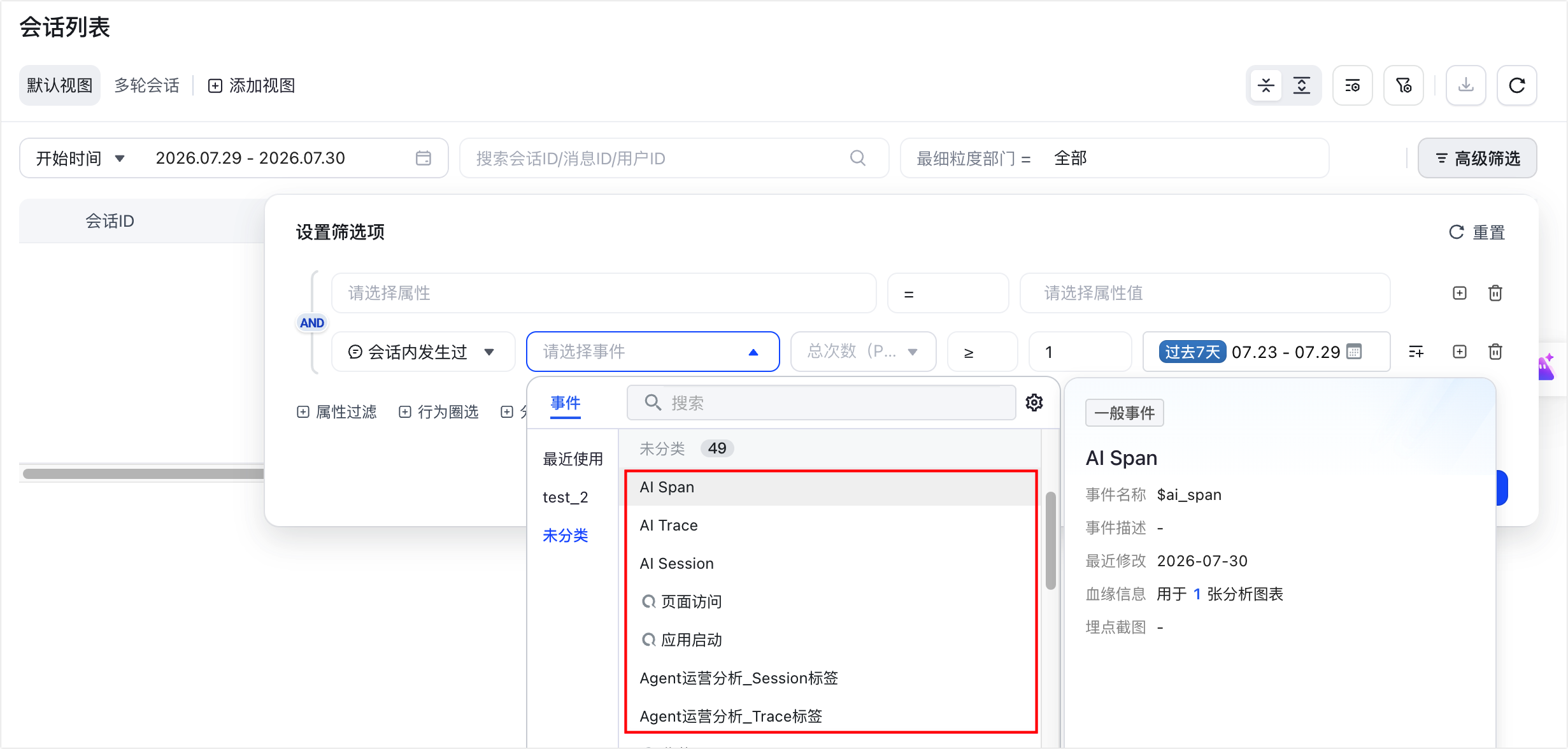The image size is (1568, 749).
Task: Click the filter settings funnel icon
Action: [1404, 85]
